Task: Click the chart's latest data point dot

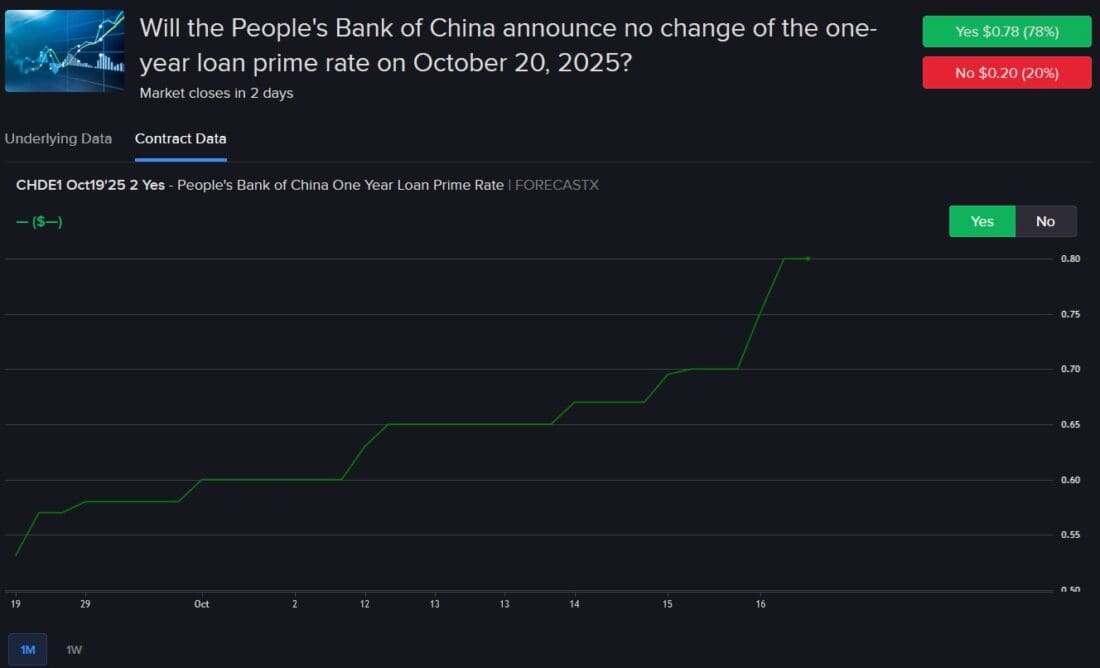Action: point(808,259)
